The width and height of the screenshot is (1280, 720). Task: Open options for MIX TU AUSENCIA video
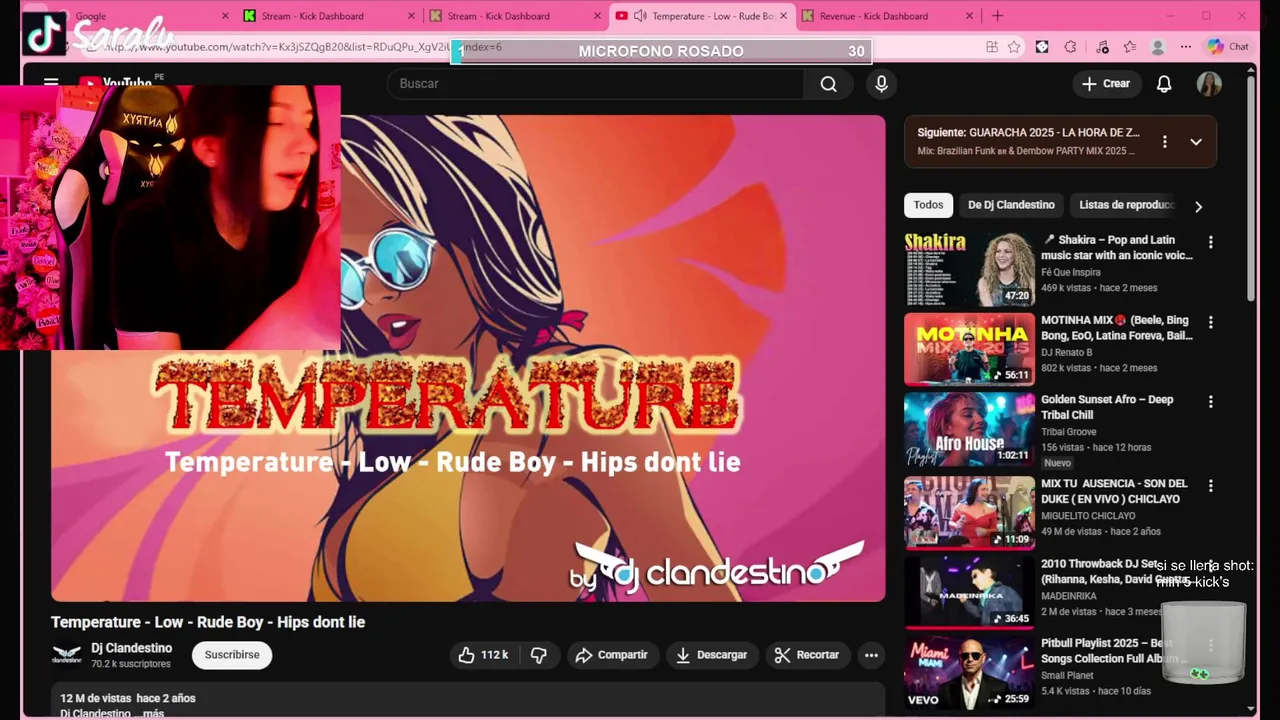coord(1210,486)
